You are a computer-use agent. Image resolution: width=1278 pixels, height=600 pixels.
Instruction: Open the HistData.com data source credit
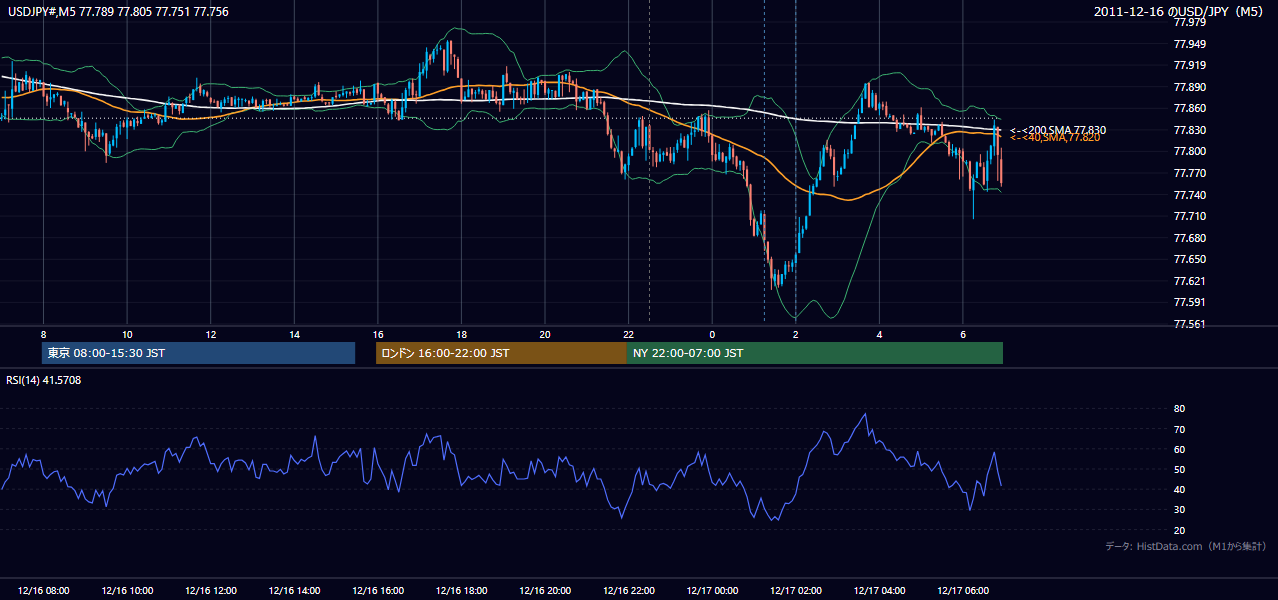click(x=1186, y=546)
